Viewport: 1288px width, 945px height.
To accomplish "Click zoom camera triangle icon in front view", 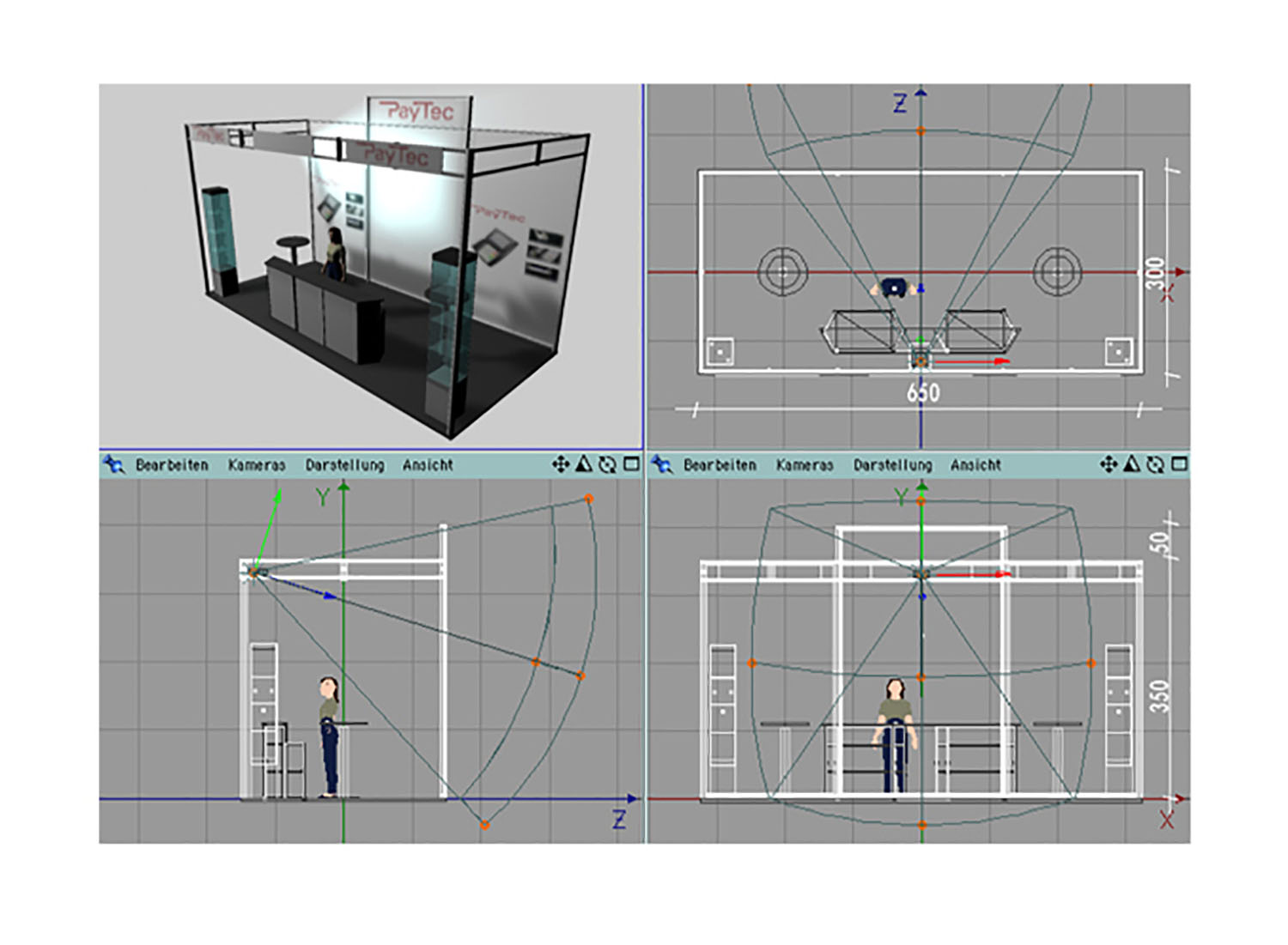I will coord(1132,464).
